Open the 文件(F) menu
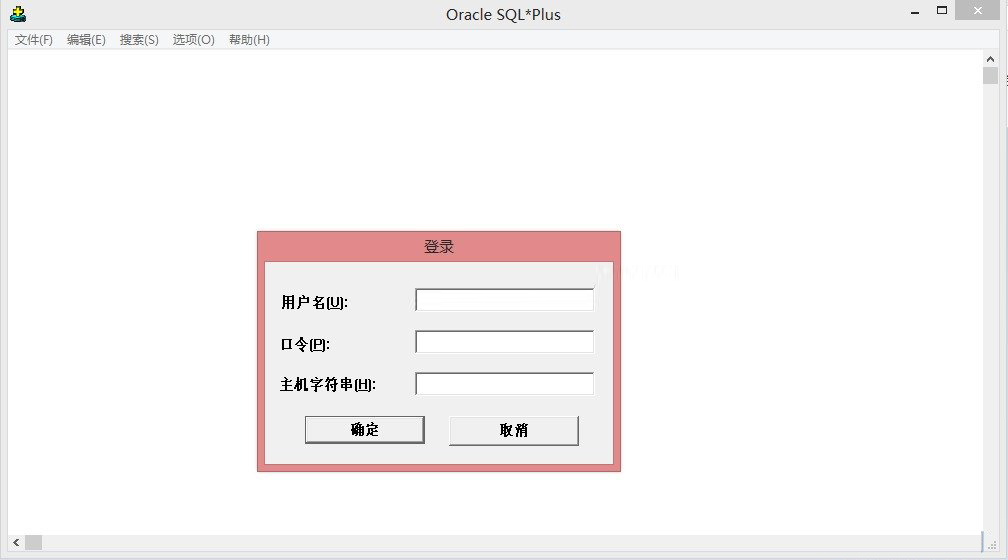The image size is (1008, 560). [x=33, y=40]
